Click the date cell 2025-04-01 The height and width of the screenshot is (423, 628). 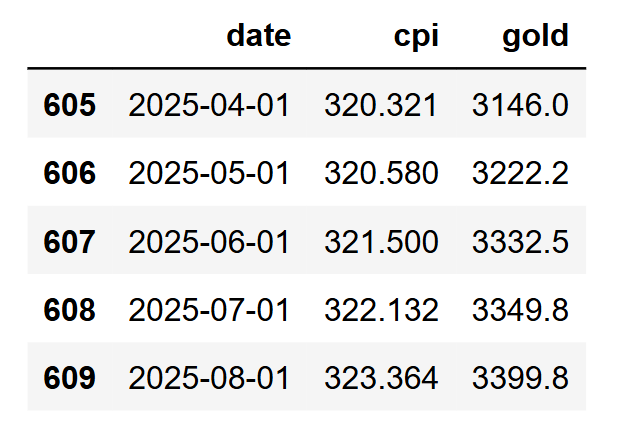point(209,105)
